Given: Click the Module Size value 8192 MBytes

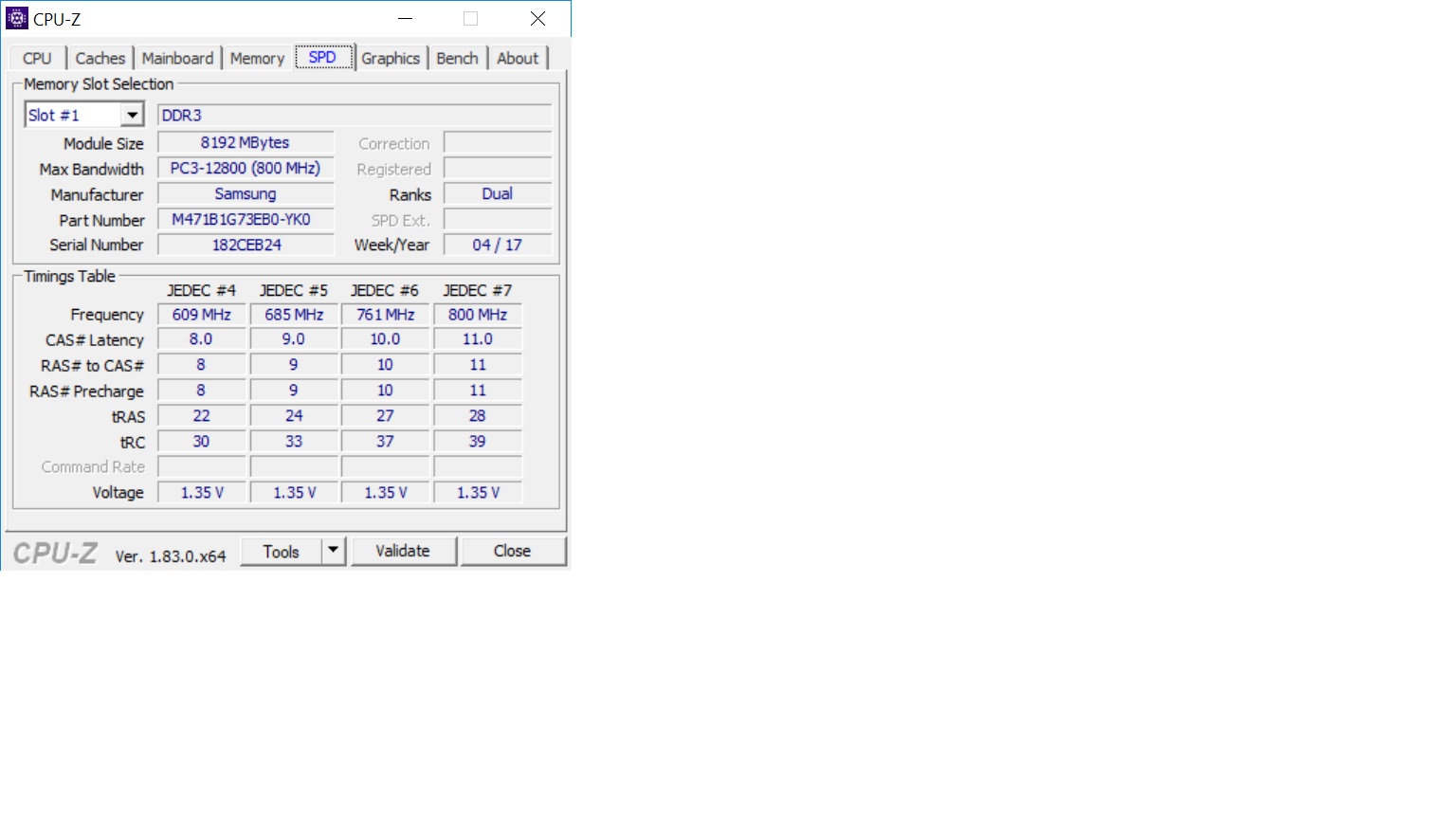Looking at the screenshot, I should (x=246, y=143).
